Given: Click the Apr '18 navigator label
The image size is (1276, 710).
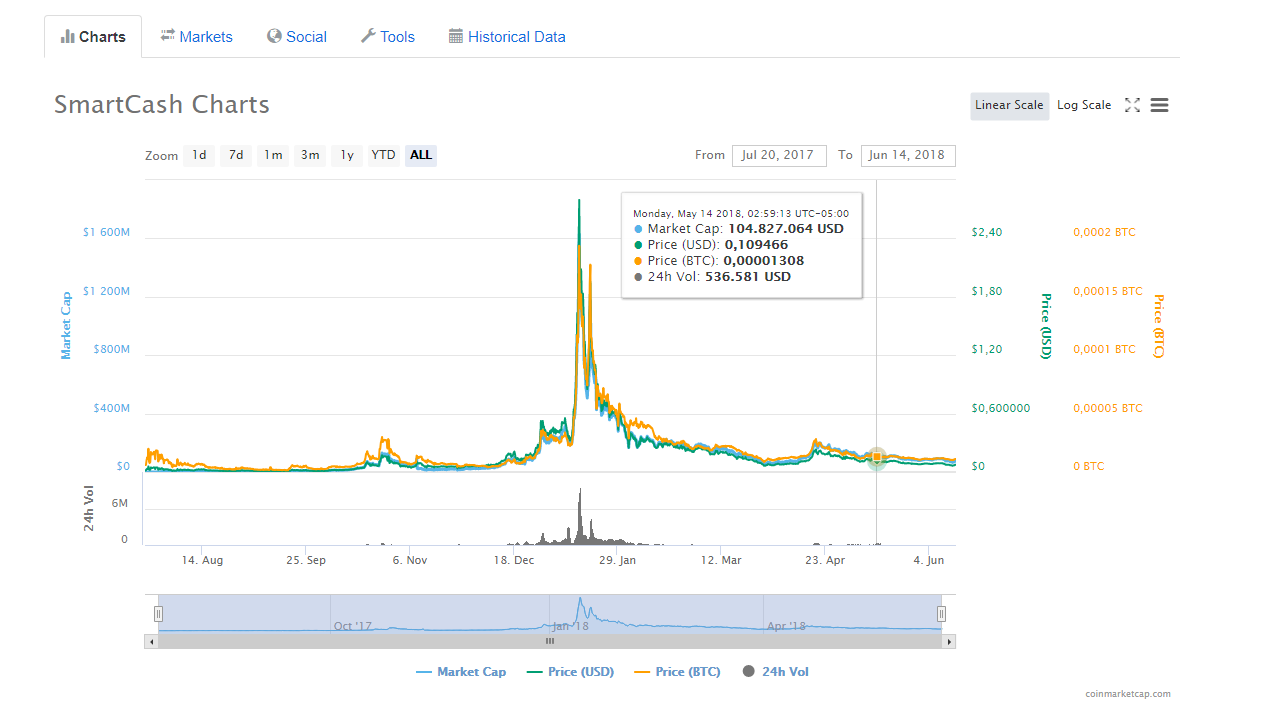Looking at the screenshot, I should coord(786,626).
